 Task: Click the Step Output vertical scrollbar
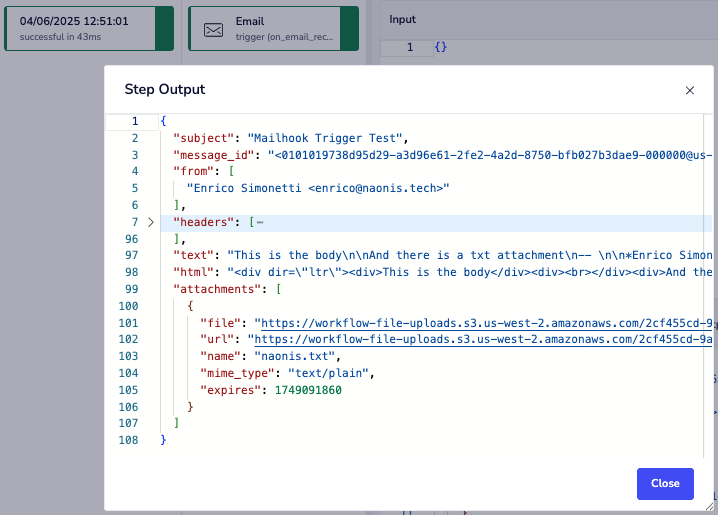pyautogui.click(x=707, y=286)
